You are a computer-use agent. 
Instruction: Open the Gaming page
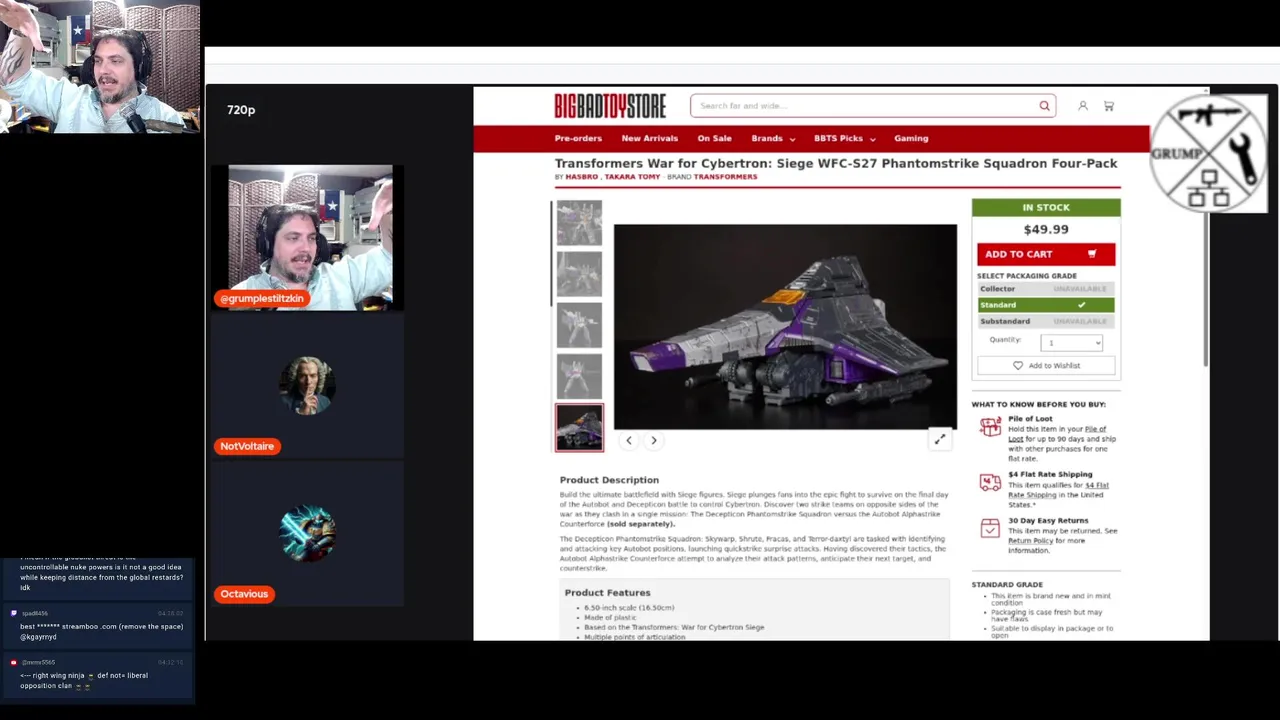coord(911,139)
